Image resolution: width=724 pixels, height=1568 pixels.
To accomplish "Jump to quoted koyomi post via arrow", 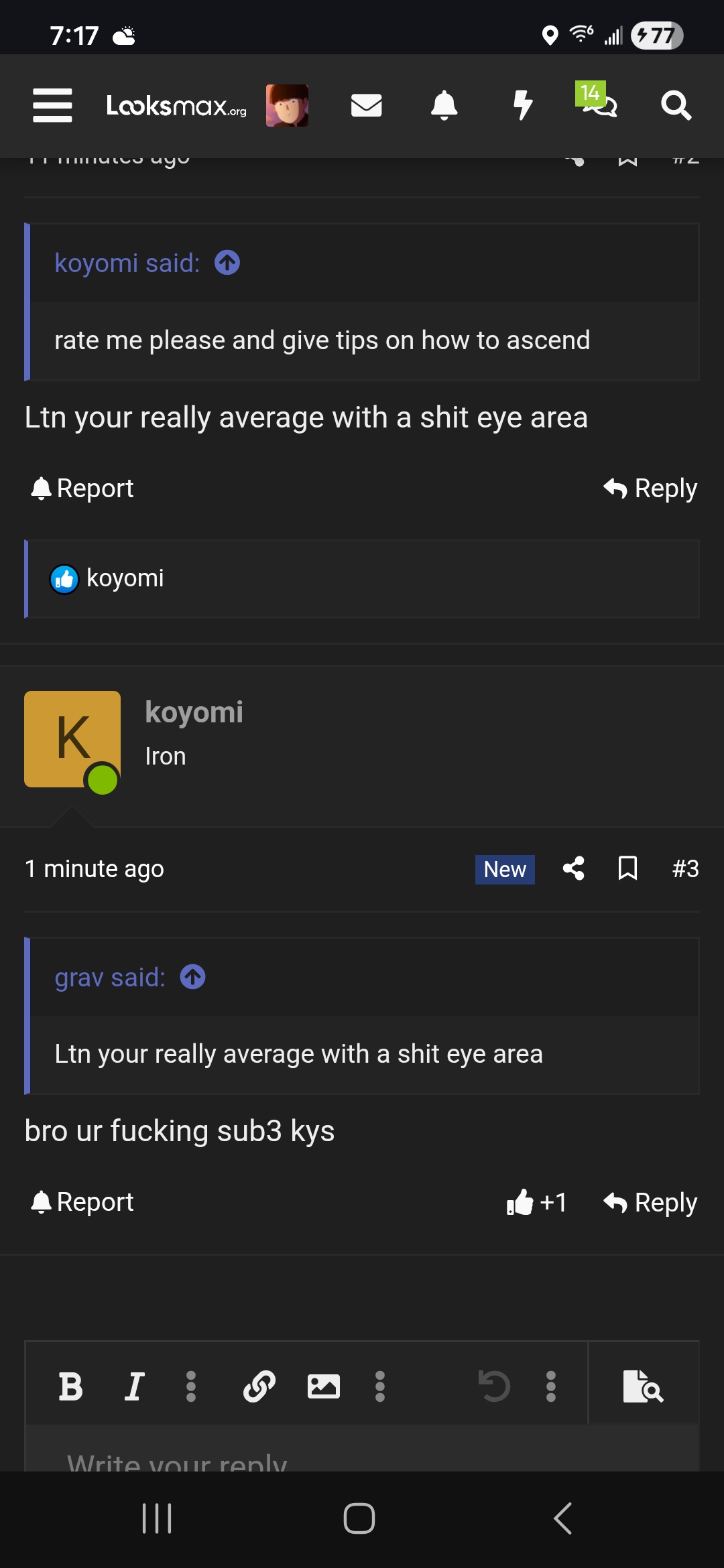I will [227, 263].
